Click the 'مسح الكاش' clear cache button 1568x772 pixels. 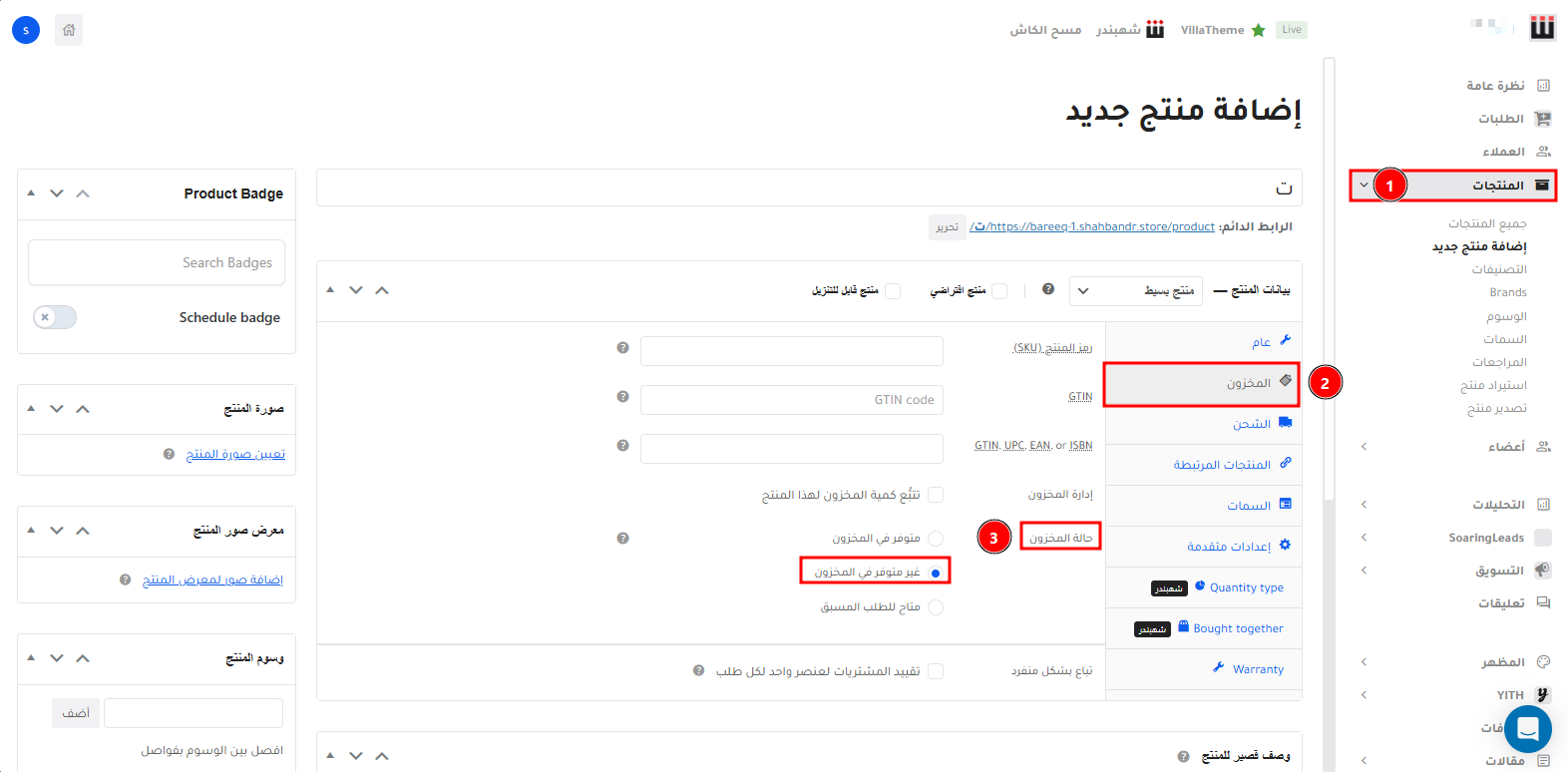pos(1045,30)
